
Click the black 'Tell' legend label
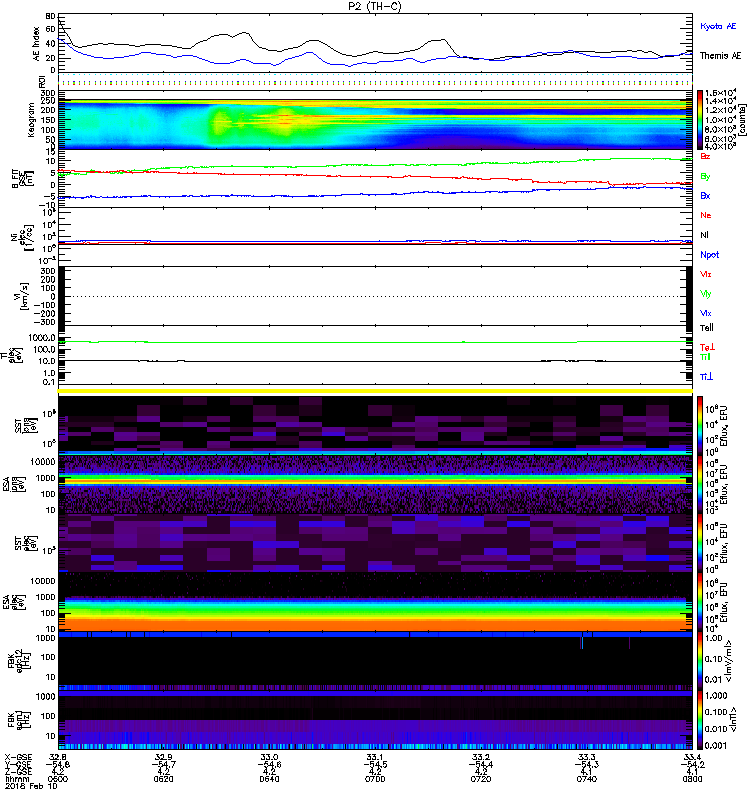coord(707,328)
